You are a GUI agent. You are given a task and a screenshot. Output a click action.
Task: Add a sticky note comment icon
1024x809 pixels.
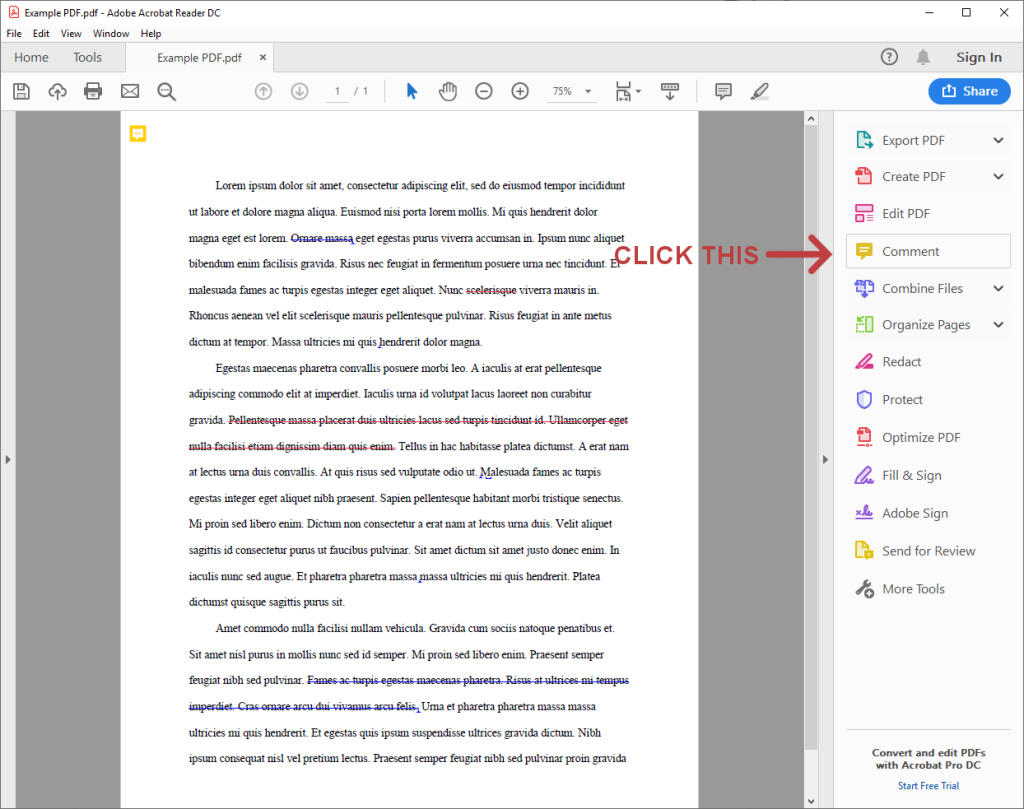(x=723, y=91)
